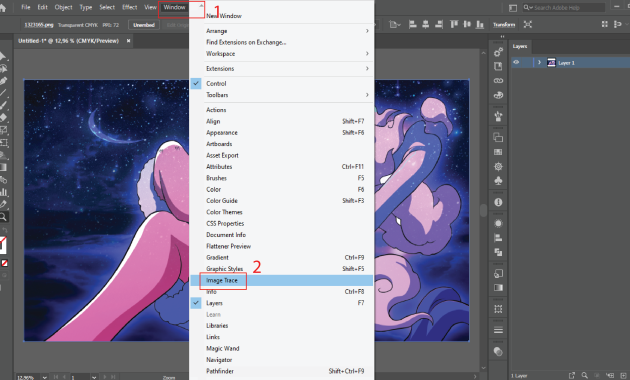Click the Unembed button
This screenshot has height=380, width=630.
point(144,25)
